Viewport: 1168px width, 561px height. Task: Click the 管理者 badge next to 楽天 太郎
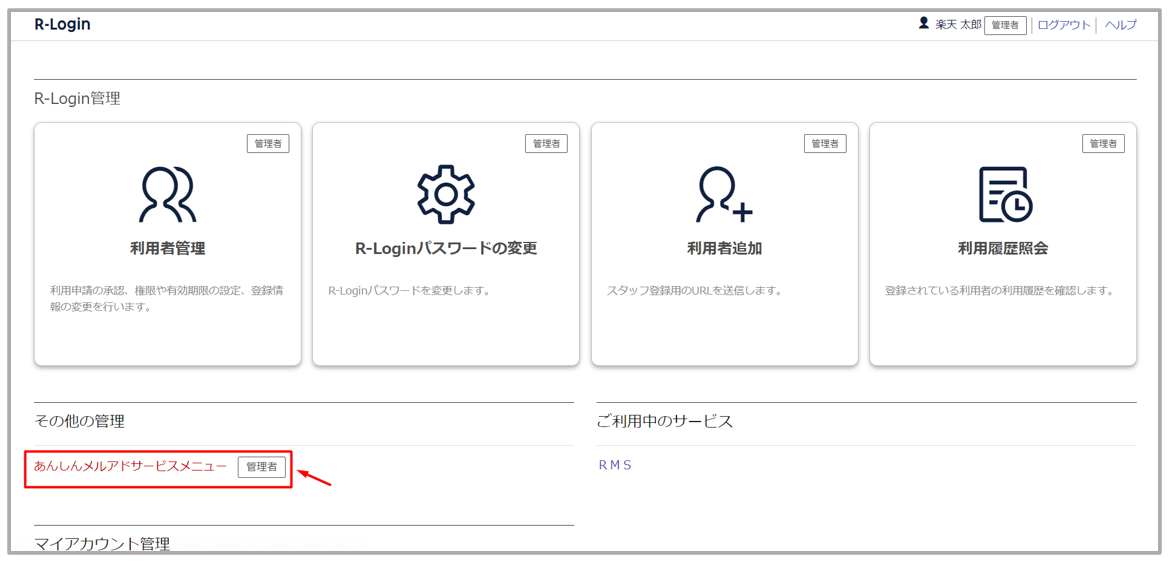[1006, 25]
